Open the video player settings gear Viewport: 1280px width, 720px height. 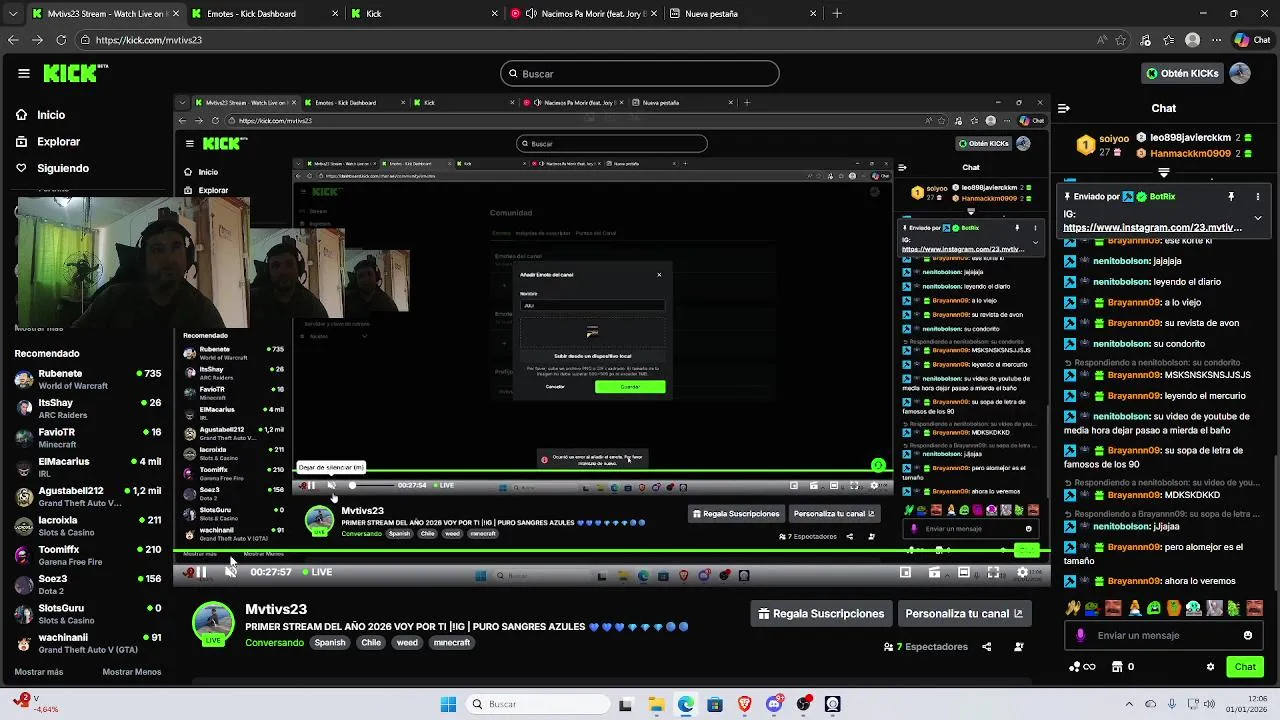pos(1022,572)
